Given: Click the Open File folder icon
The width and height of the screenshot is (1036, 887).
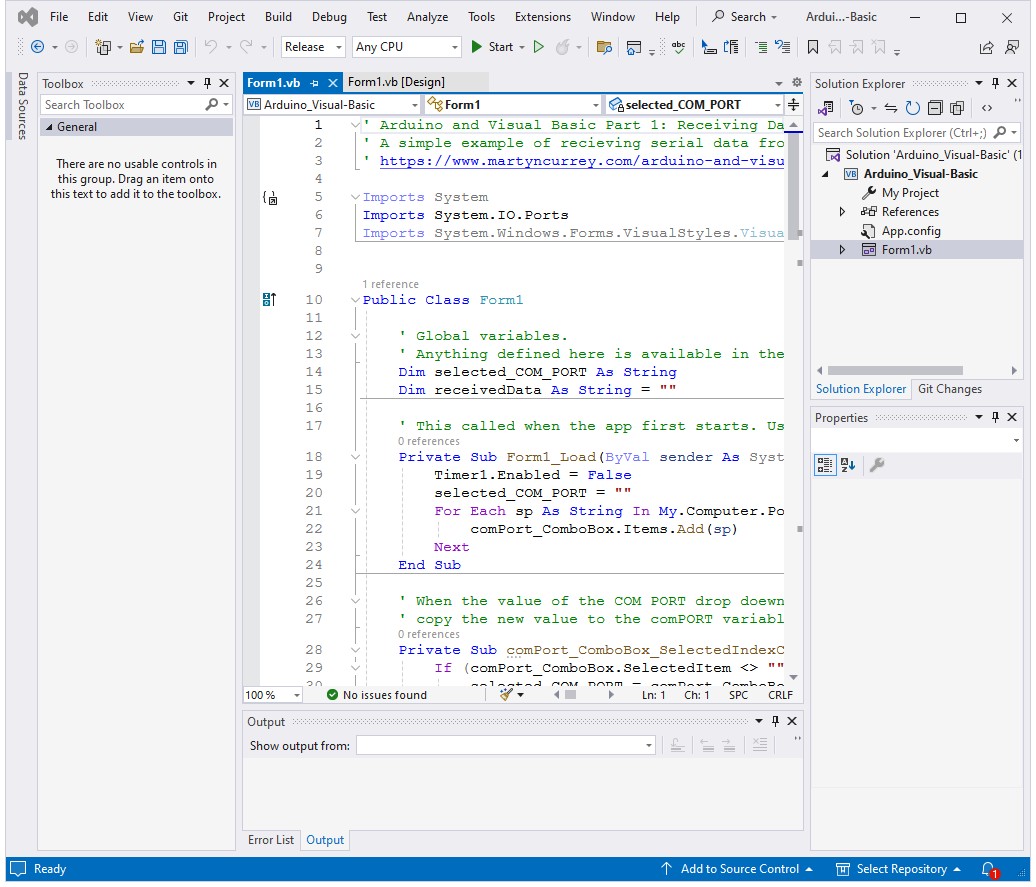Looking at the screenshot, I should (137, 47).
